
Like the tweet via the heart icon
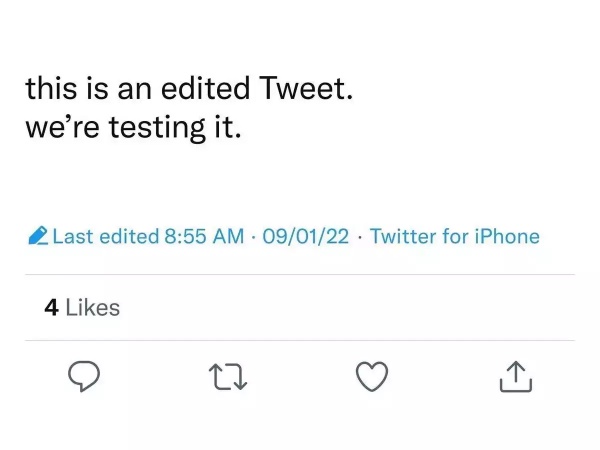pos(372,377)
